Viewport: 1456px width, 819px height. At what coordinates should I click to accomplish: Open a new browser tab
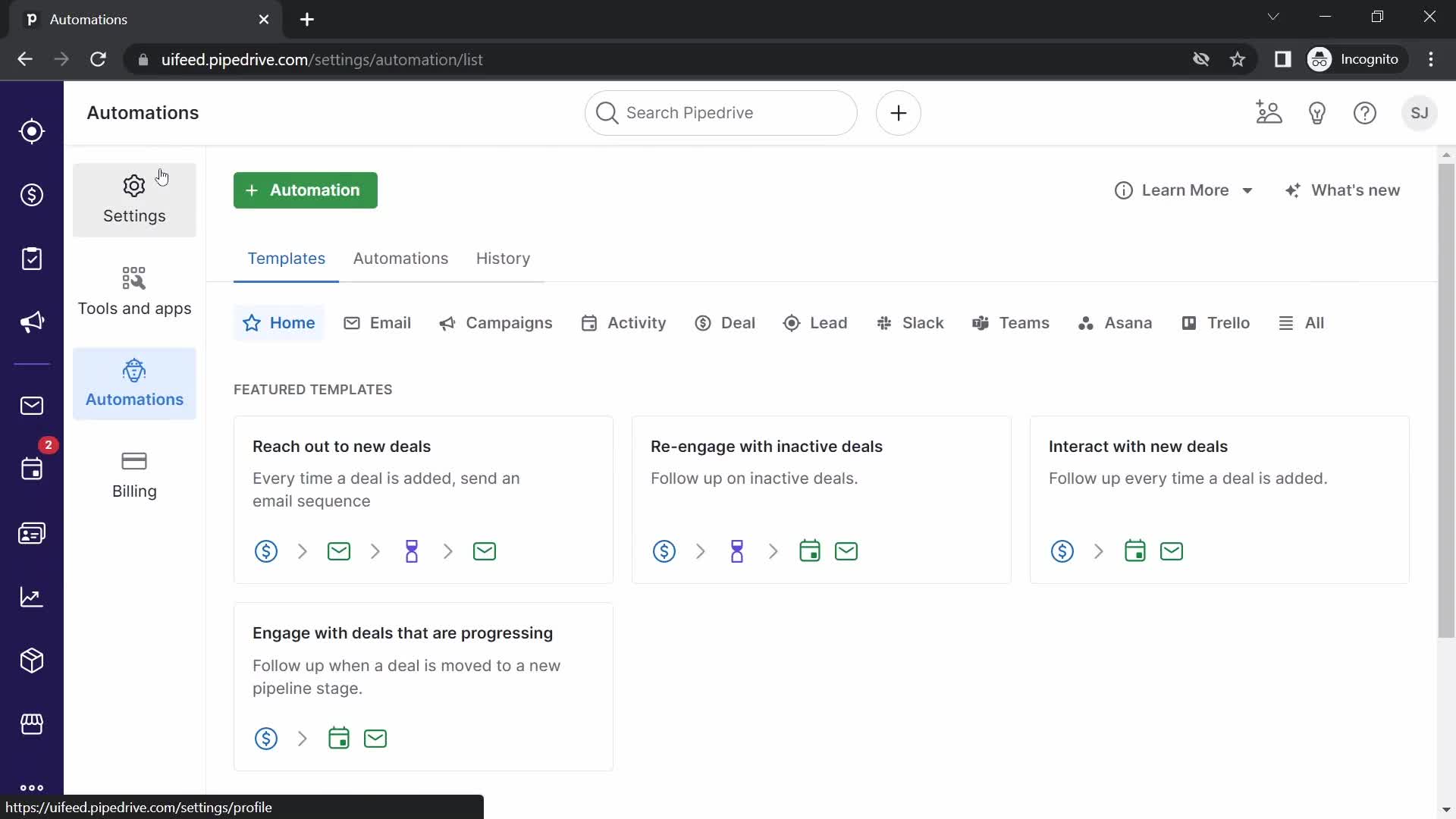pos(307,20)
